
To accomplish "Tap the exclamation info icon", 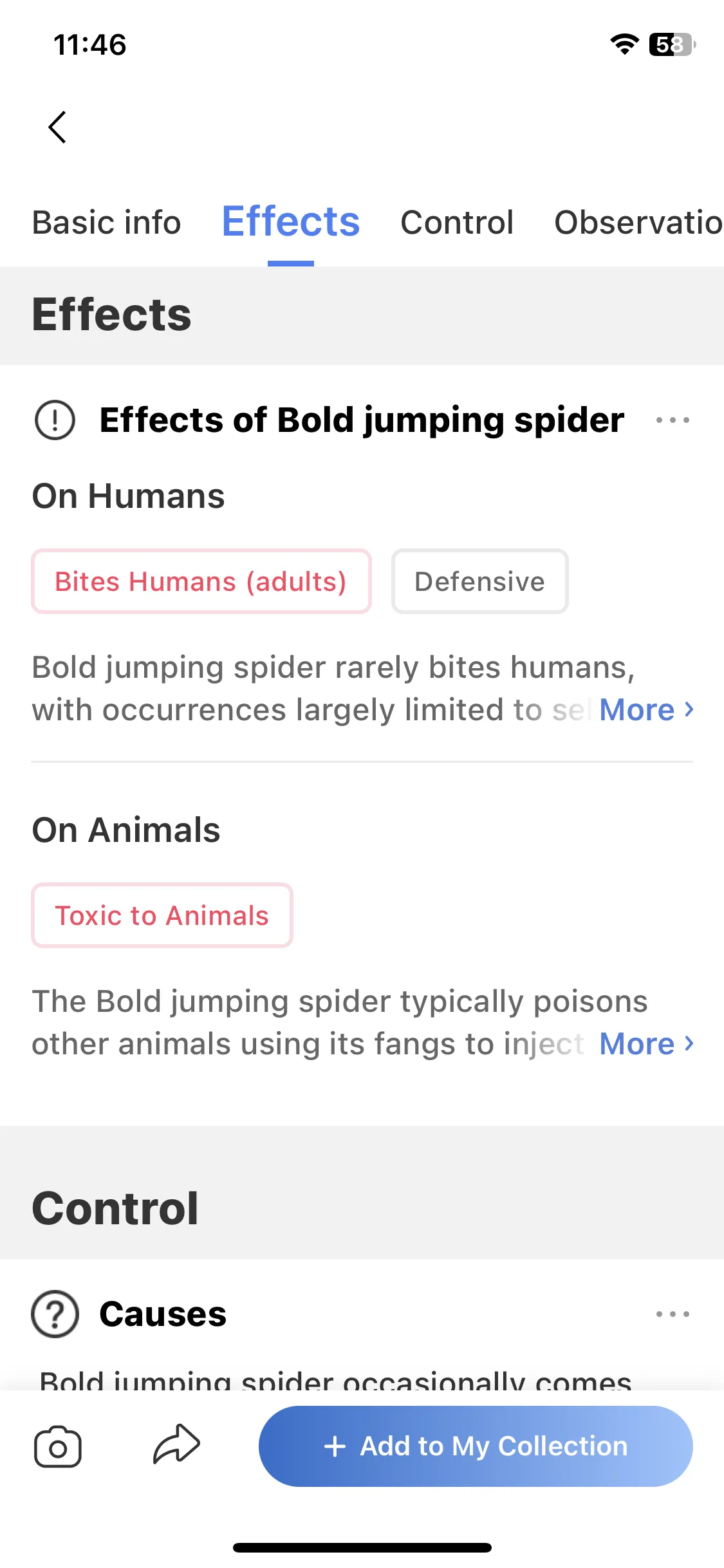I will click(x=55, y=420).
